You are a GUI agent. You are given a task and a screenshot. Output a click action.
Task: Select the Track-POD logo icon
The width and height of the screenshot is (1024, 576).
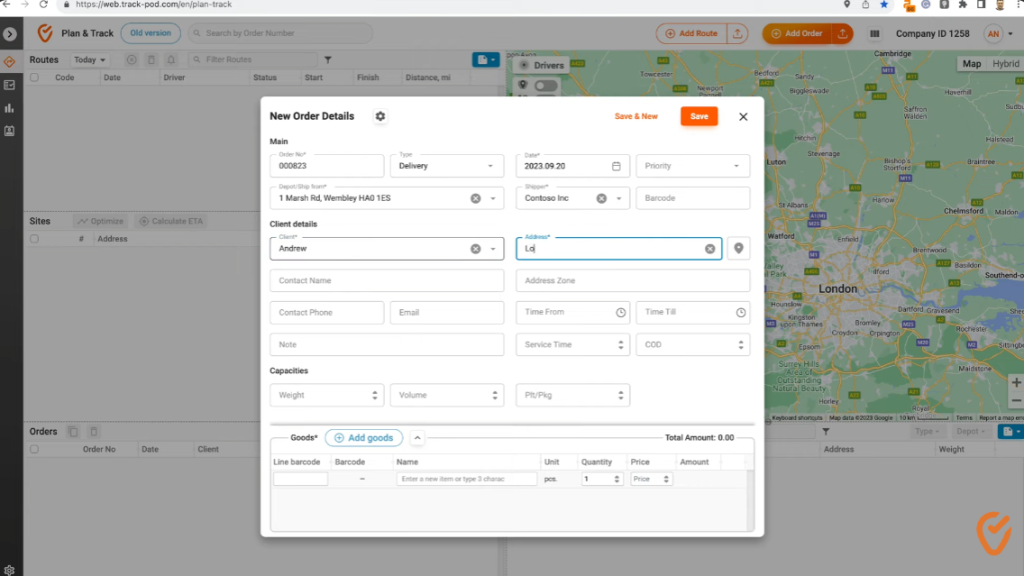point(45,33)
